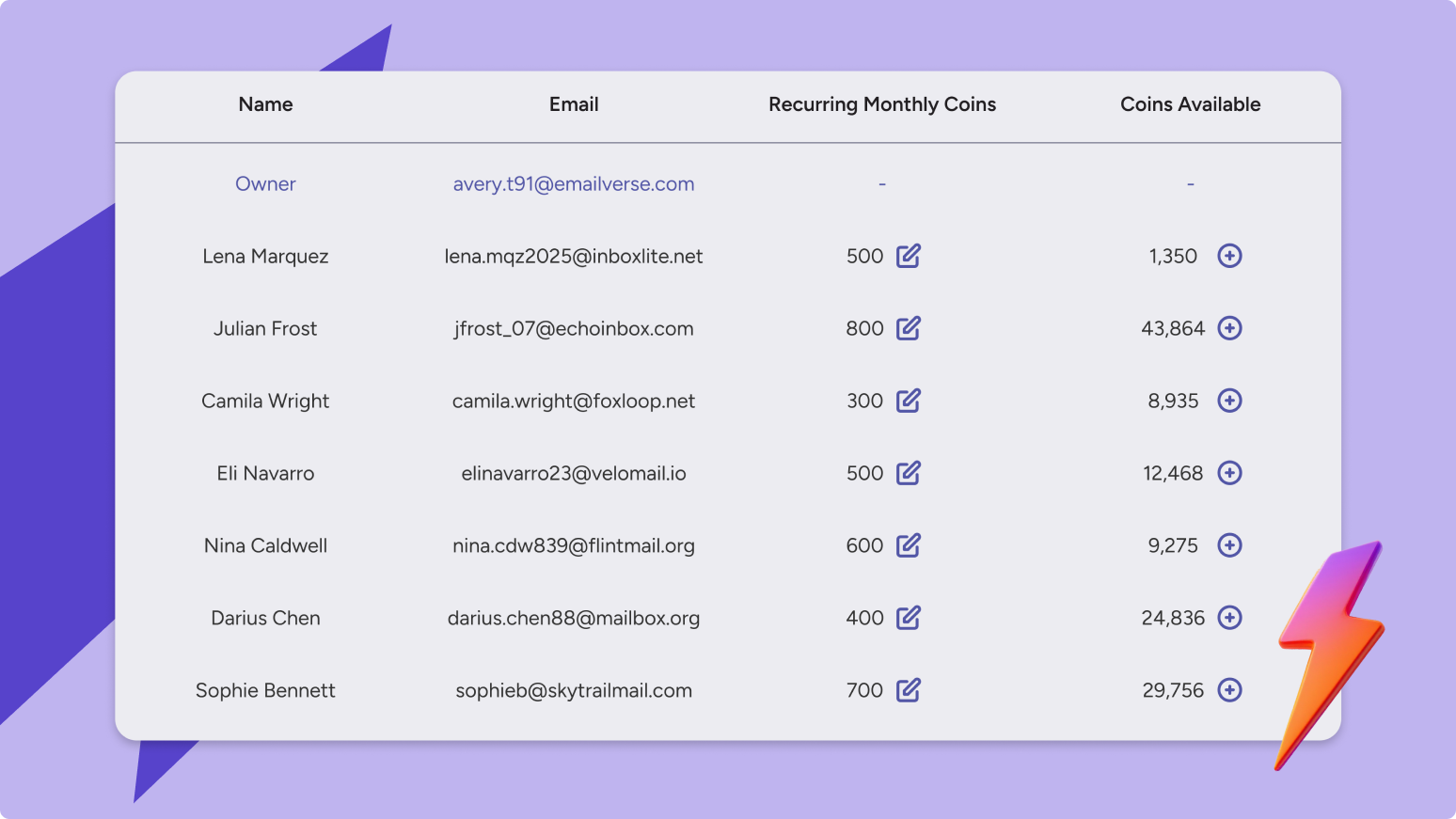
Task: Edit Lena Marquez's recurring monthly coins
Action: pyautogui.click(x=908, y=256)
